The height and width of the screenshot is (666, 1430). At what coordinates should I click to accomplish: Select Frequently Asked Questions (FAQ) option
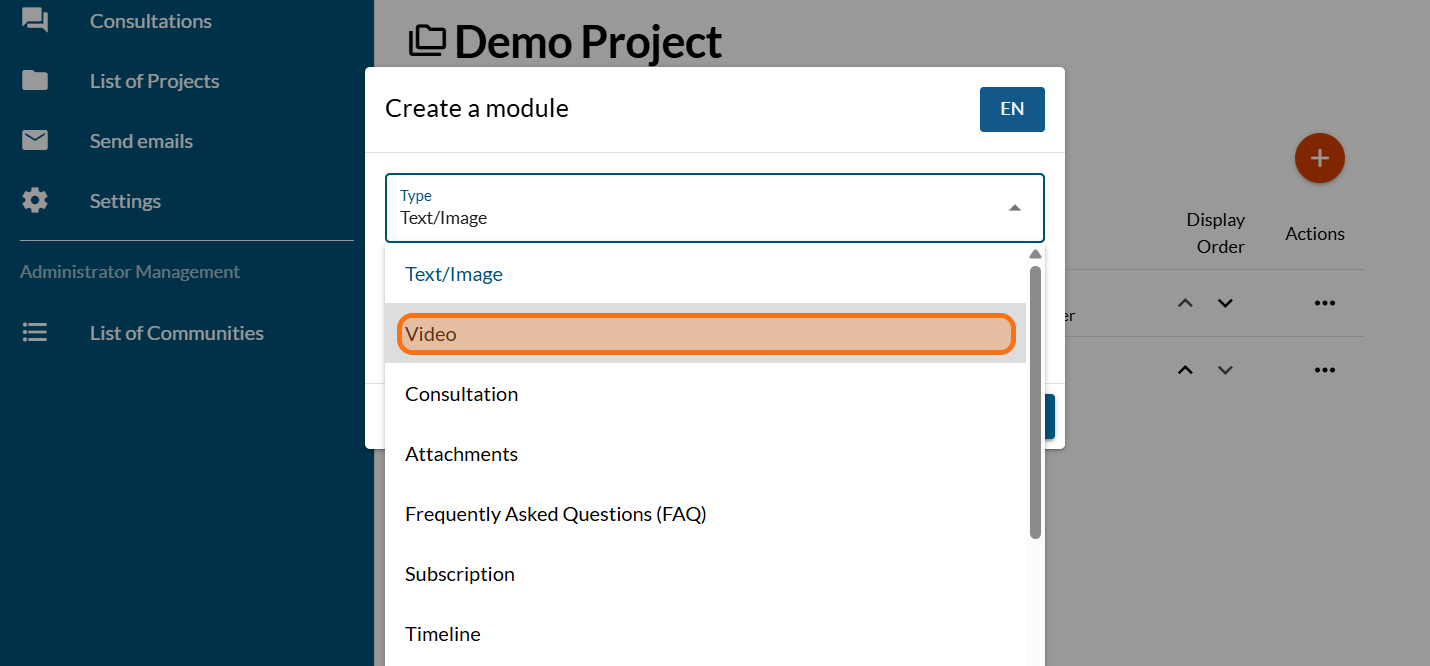[555, 514]
